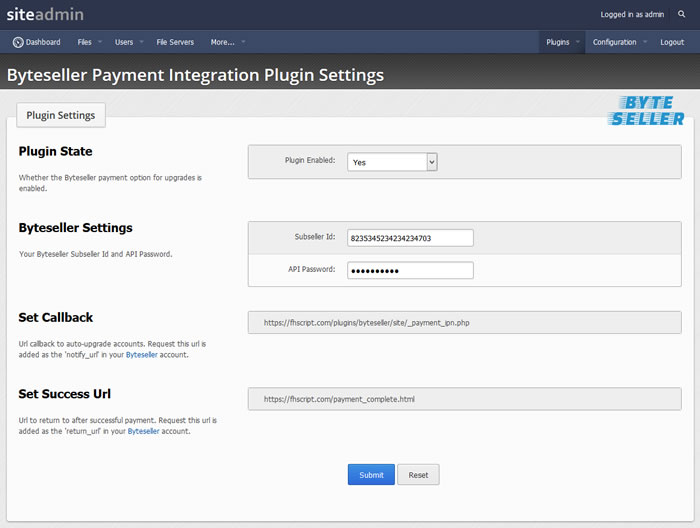Screen dimensions: 700x528
Task: Click the 'Byteseller Settings' heading
Action: pyautogui.click(x=75, y=228)
